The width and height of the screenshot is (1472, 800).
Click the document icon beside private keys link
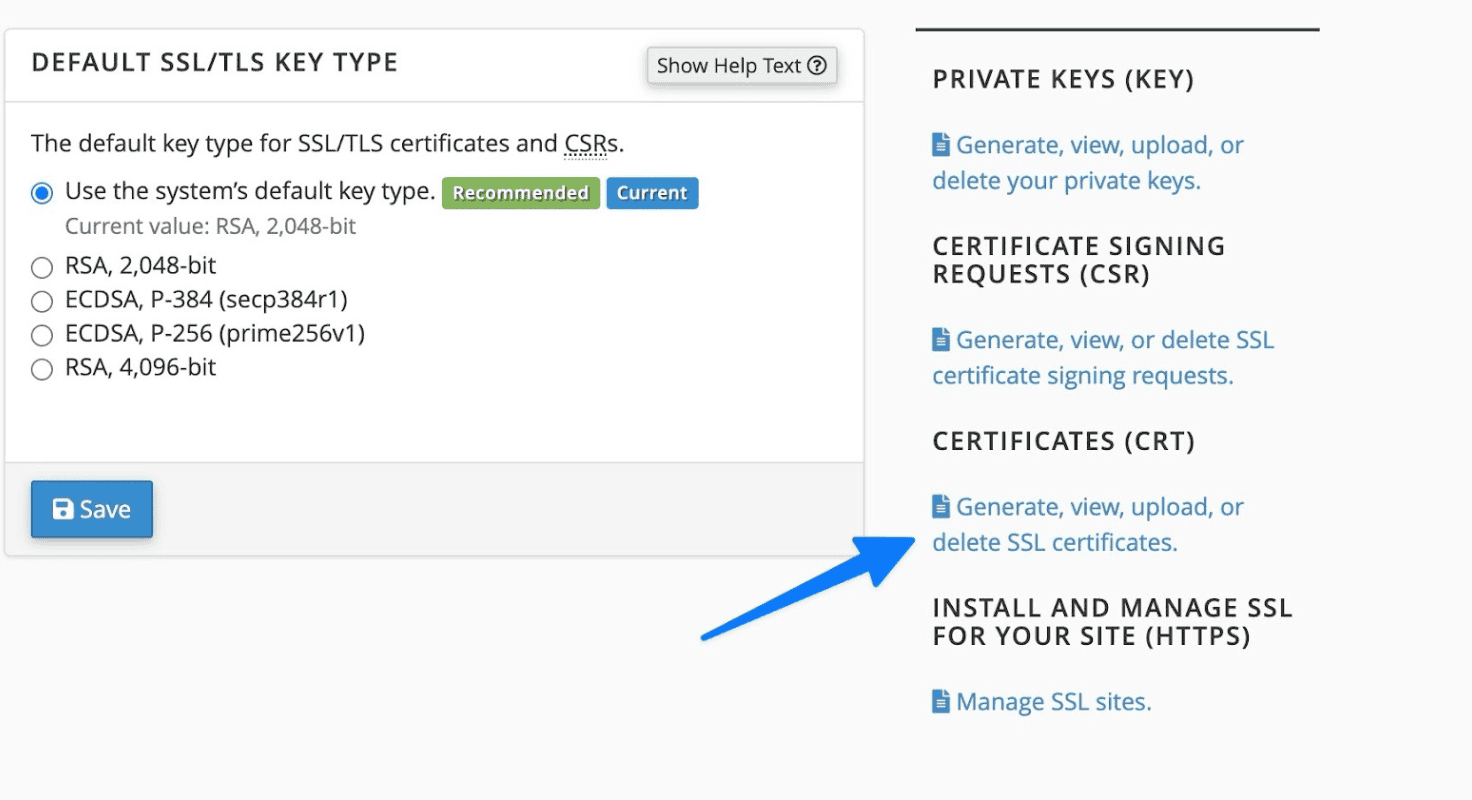(941, 143)
